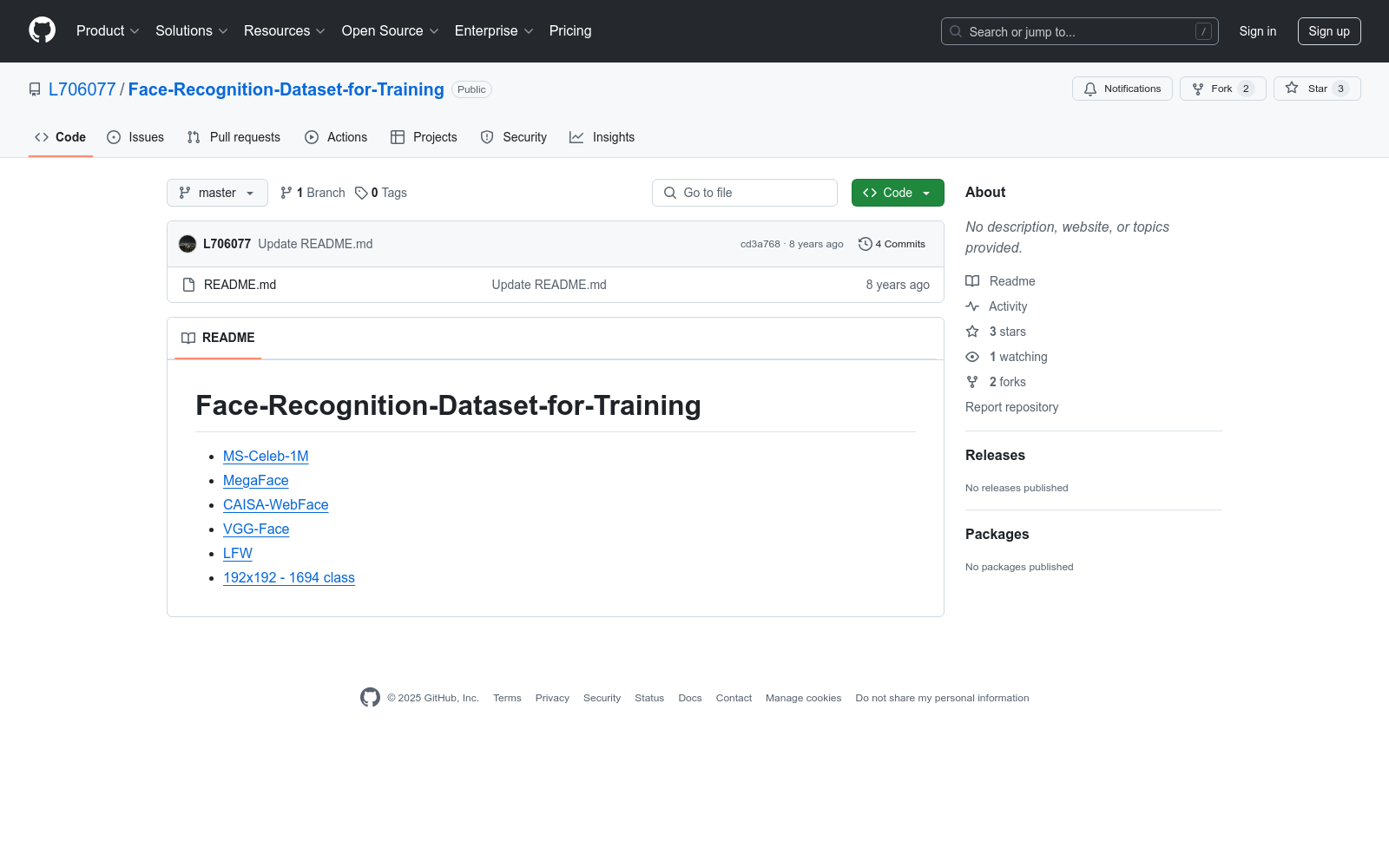
Task: Click the L706077 avatar in commit row
Action: click(x=188, y=244)
